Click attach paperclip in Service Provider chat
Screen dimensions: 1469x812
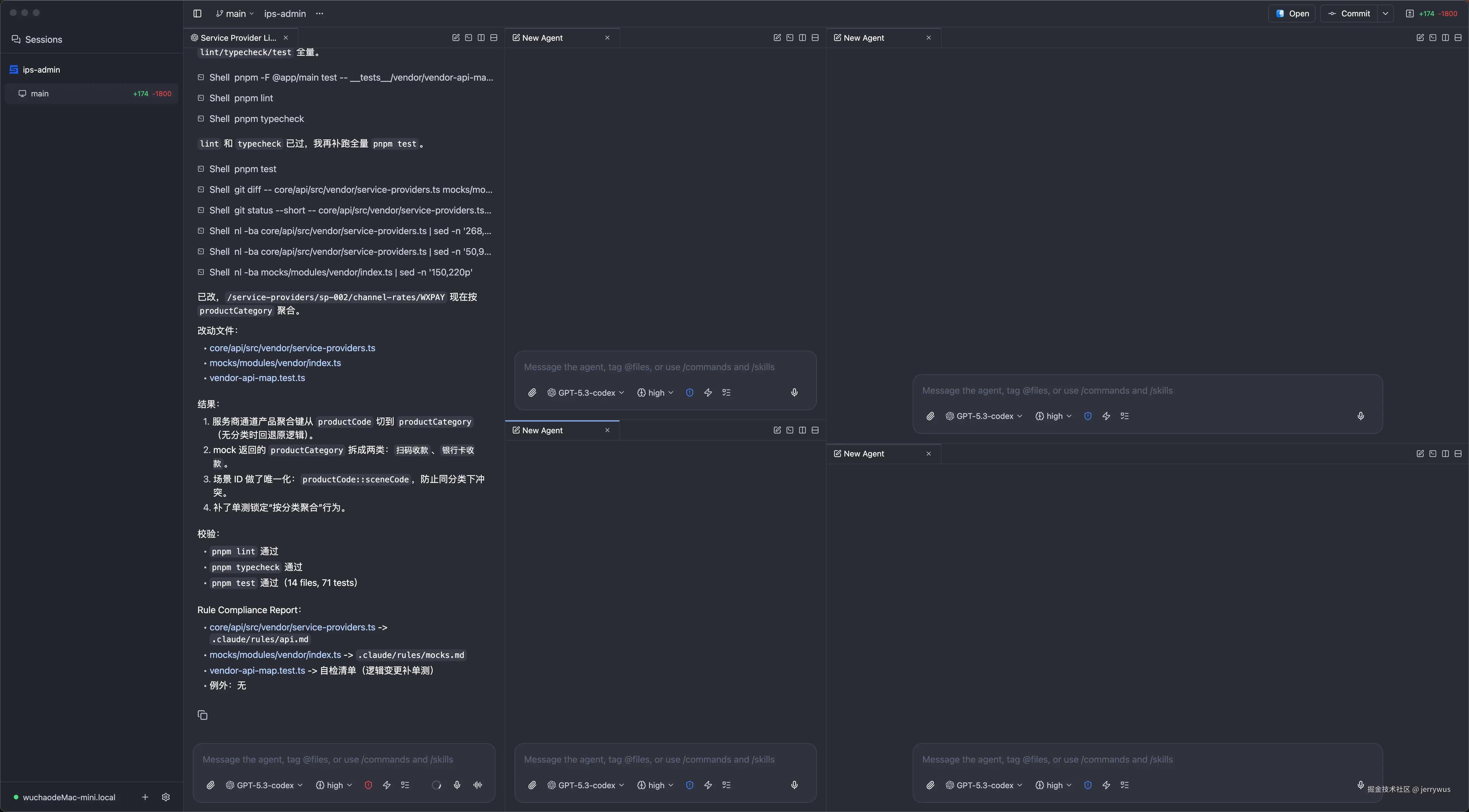point(210,785)
